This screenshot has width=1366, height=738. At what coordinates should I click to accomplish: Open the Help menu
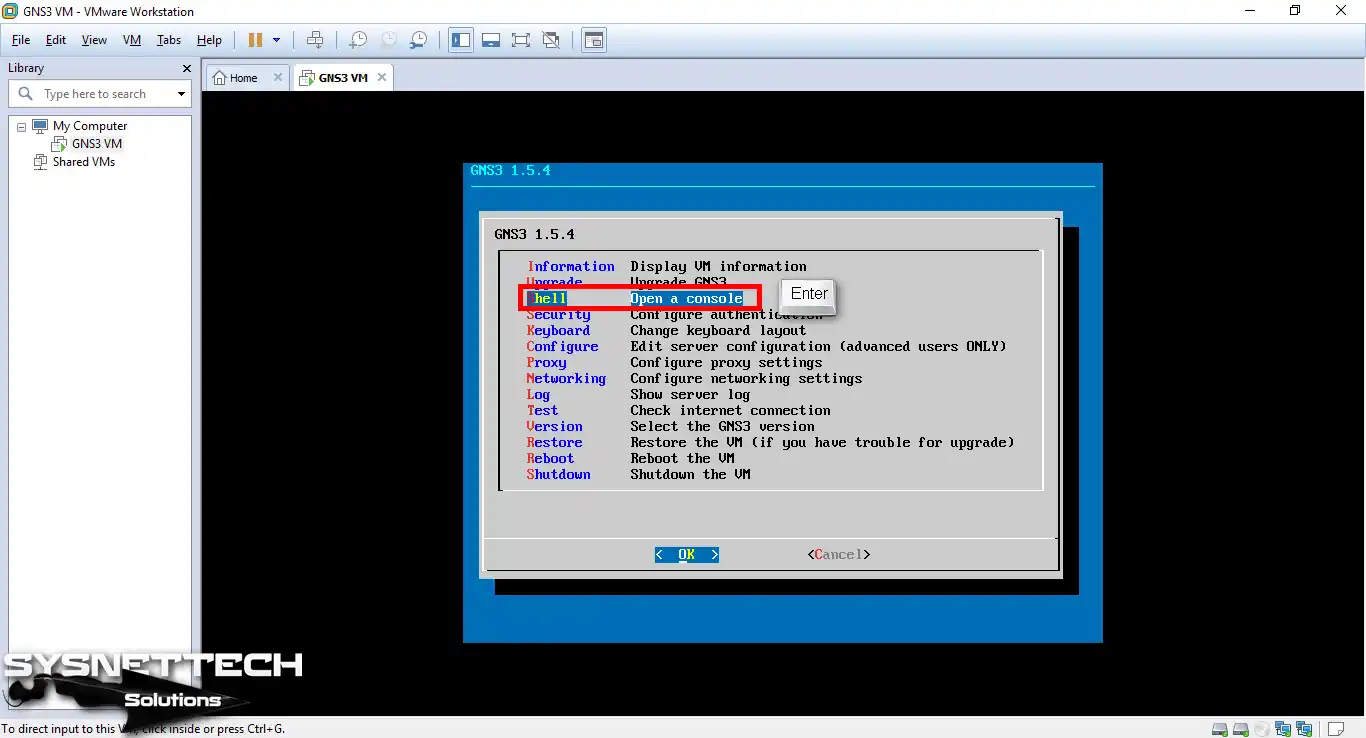click(209, 40)
